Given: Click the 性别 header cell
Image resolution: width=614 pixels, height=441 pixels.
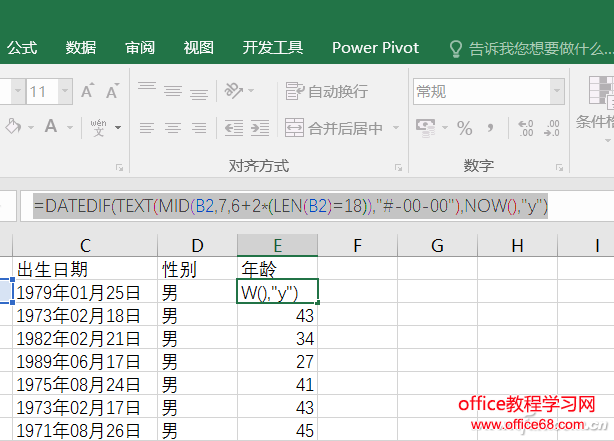Looking at the screenshot, I should point(197,268).
